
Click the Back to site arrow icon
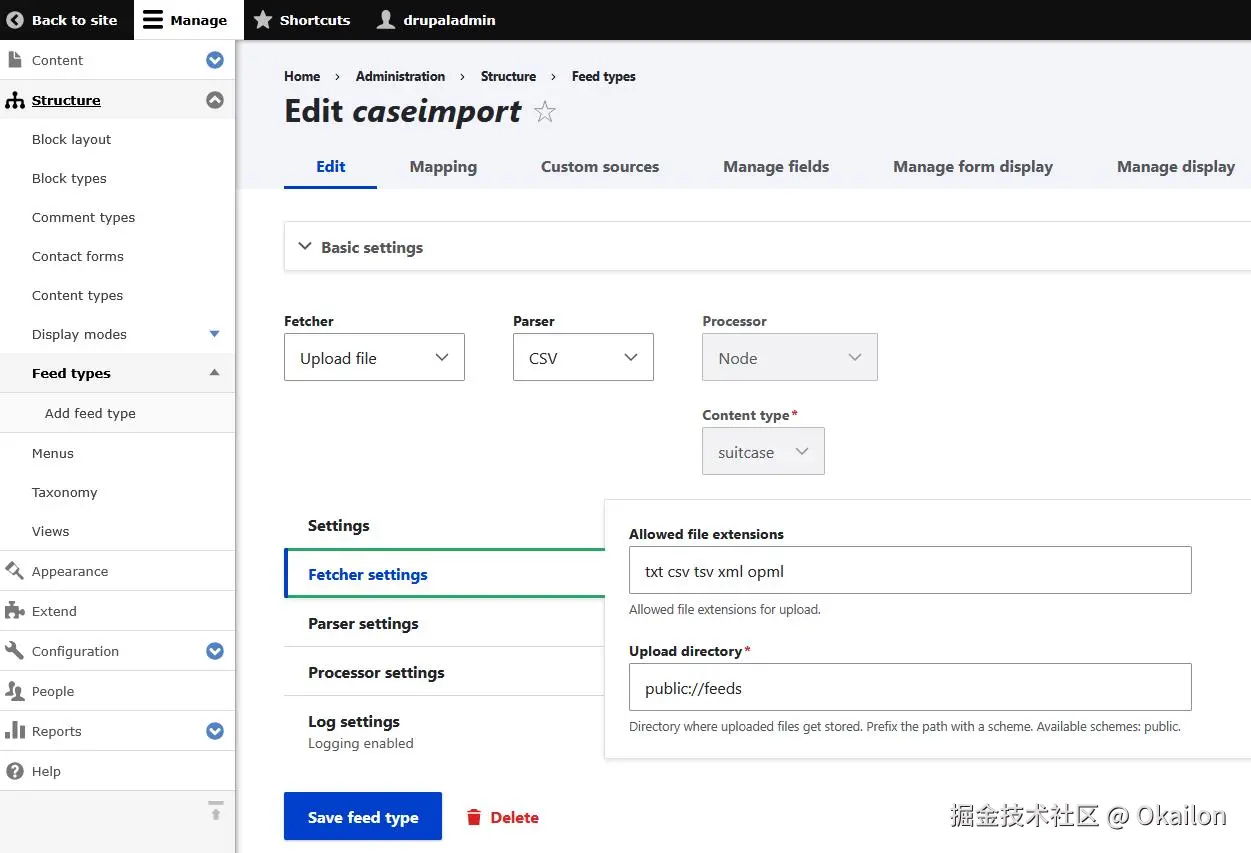click(15, 20)
